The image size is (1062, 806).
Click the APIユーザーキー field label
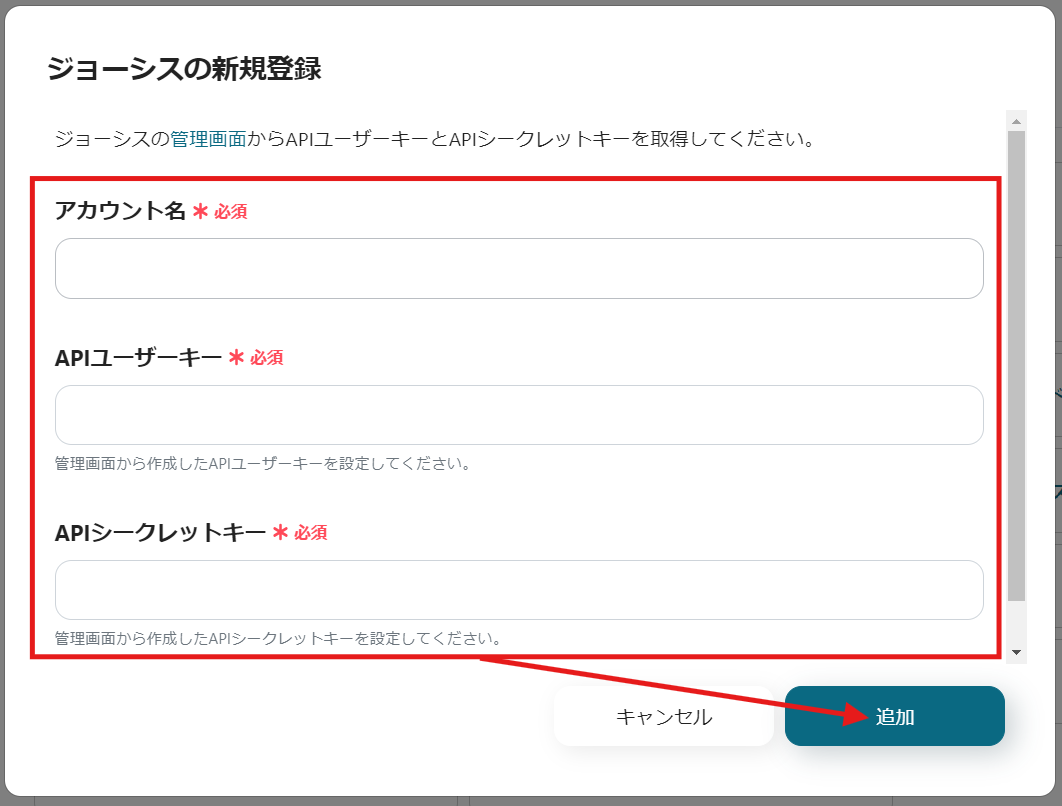(x=138, y=358)
